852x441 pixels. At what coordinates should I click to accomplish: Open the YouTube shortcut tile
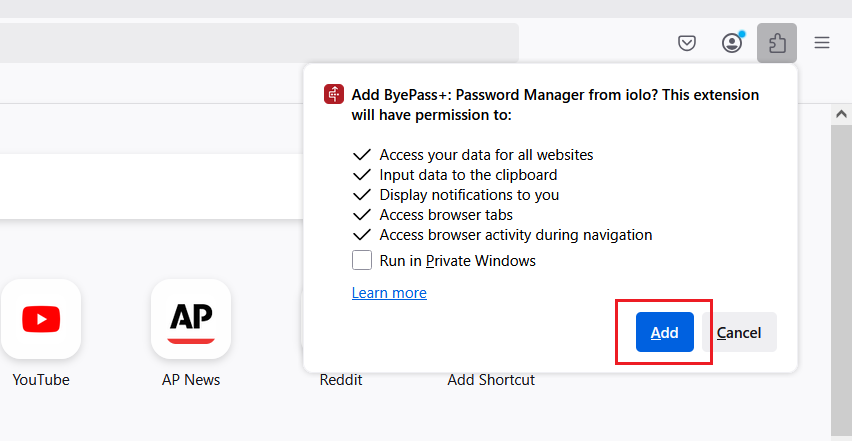(41, 319)
